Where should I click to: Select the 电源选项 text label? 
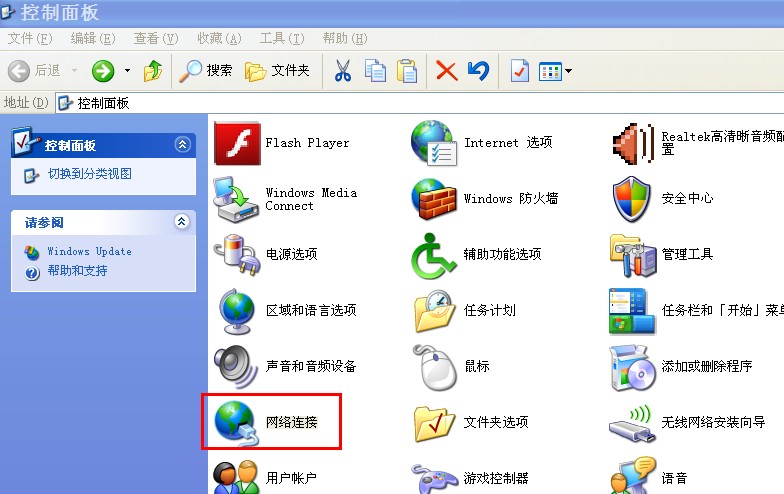click(x=292, y=254)
